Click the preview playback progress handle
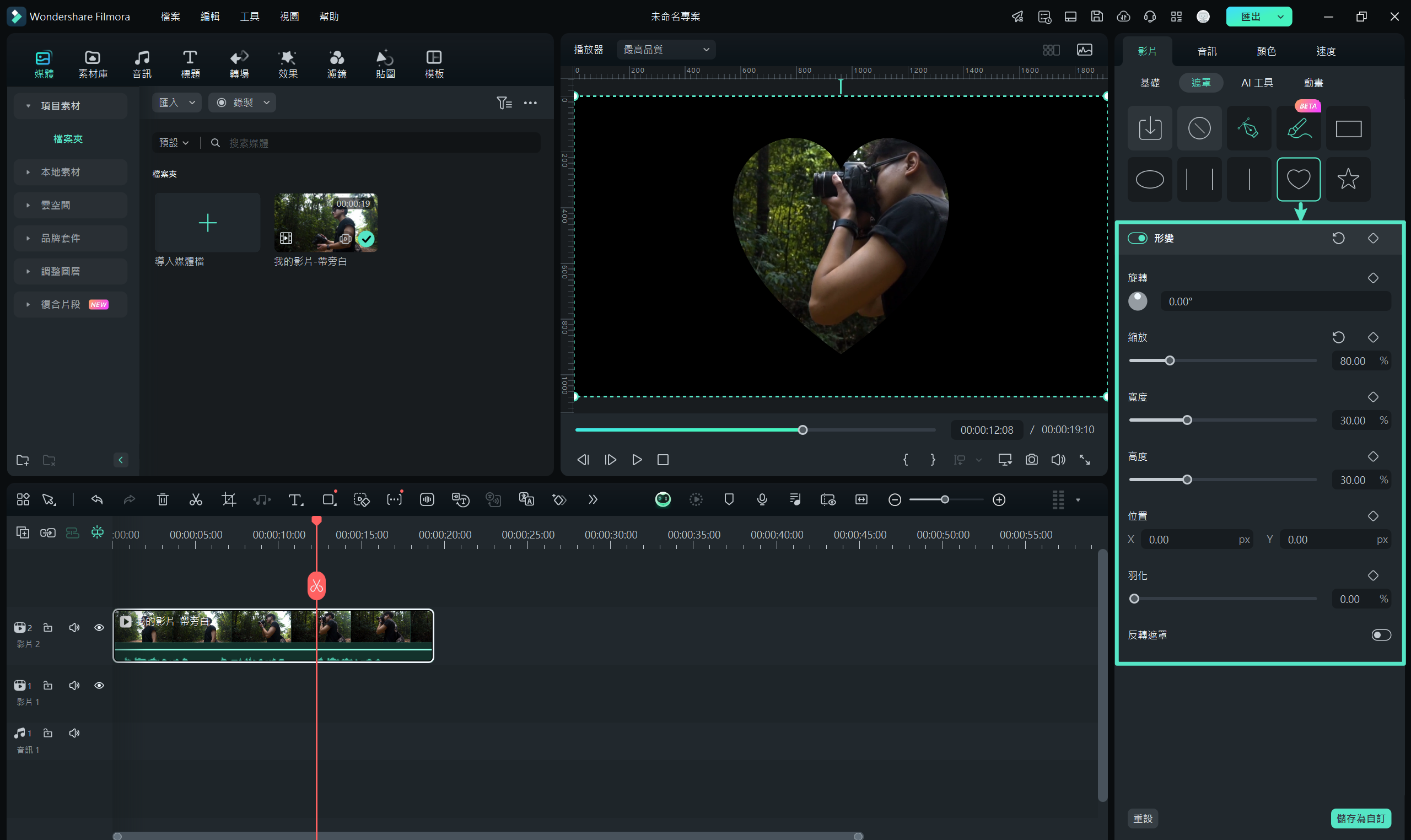The image size is (1411, 840). (802, 430)
